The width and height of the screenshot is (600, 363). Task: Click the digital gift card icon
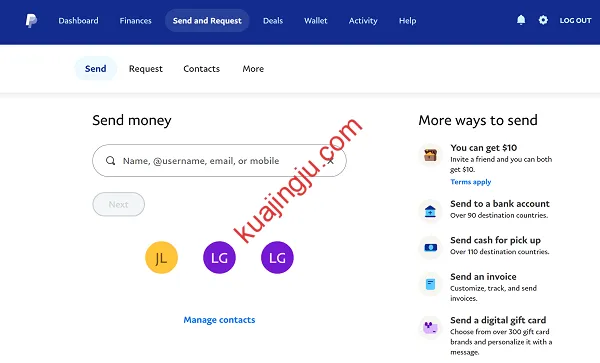tap(430, 327)
